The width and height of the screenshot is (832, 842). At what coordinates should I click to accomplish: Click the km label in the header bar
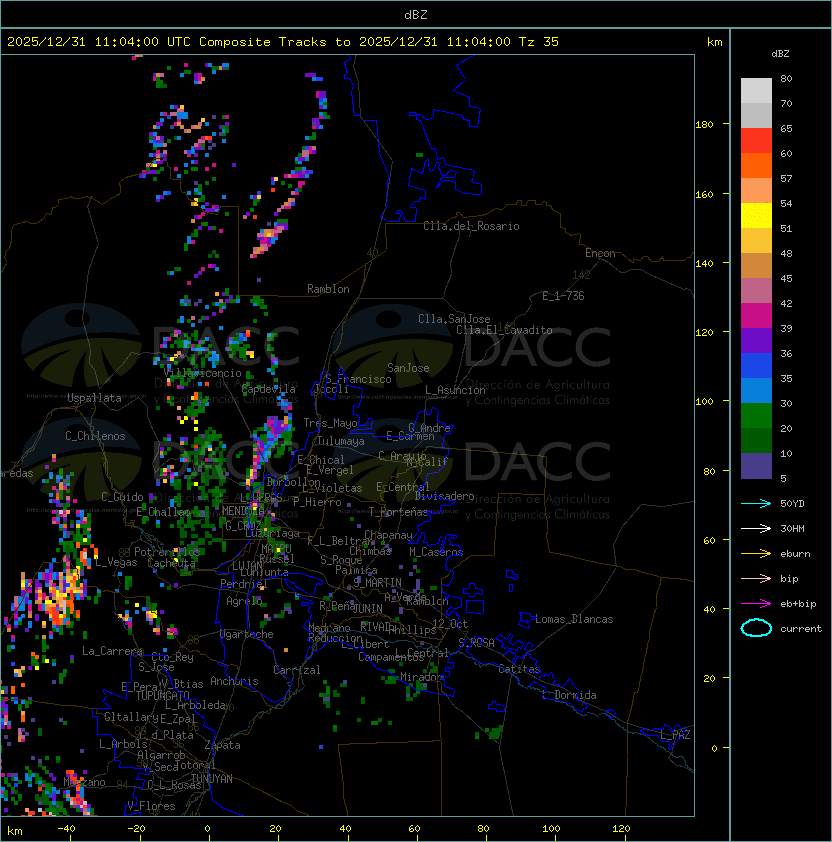714,42
